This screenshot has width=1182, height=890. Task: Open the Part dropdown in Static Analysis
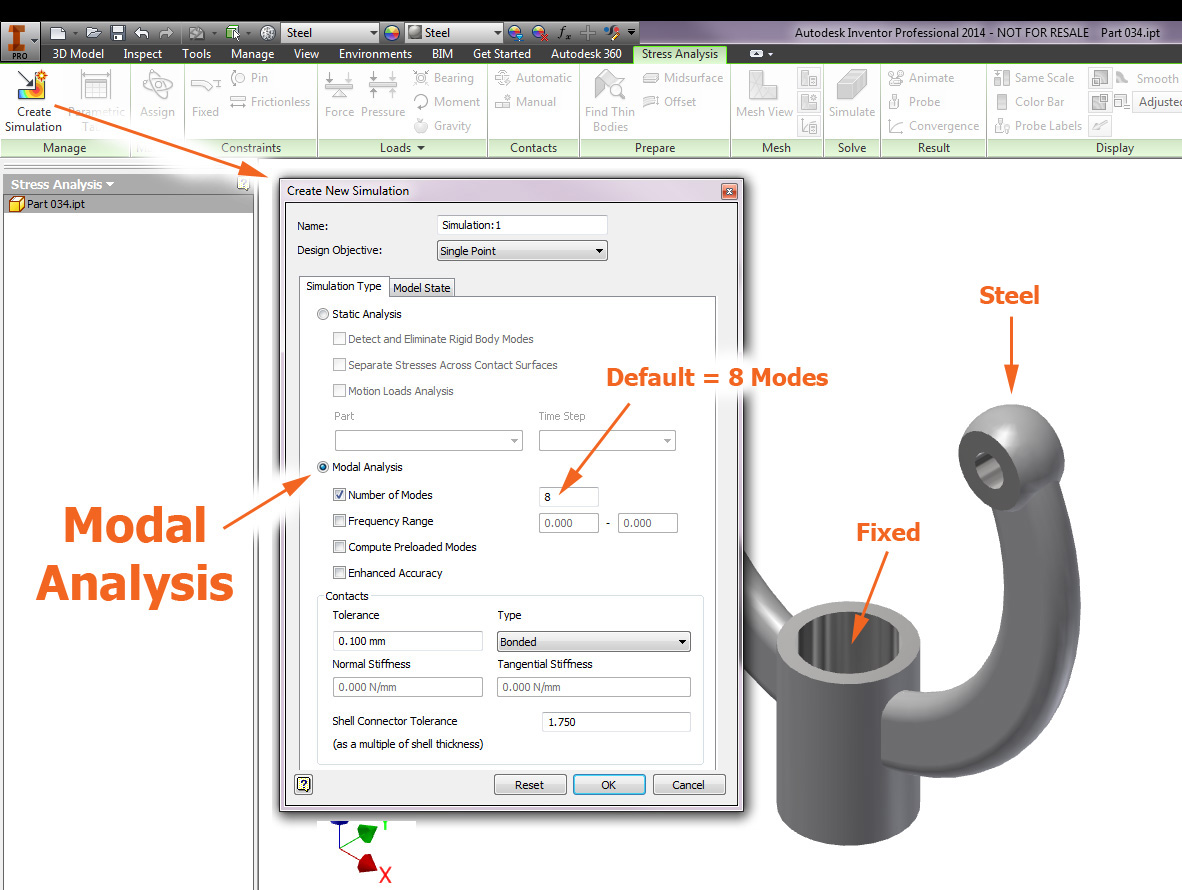428,440
